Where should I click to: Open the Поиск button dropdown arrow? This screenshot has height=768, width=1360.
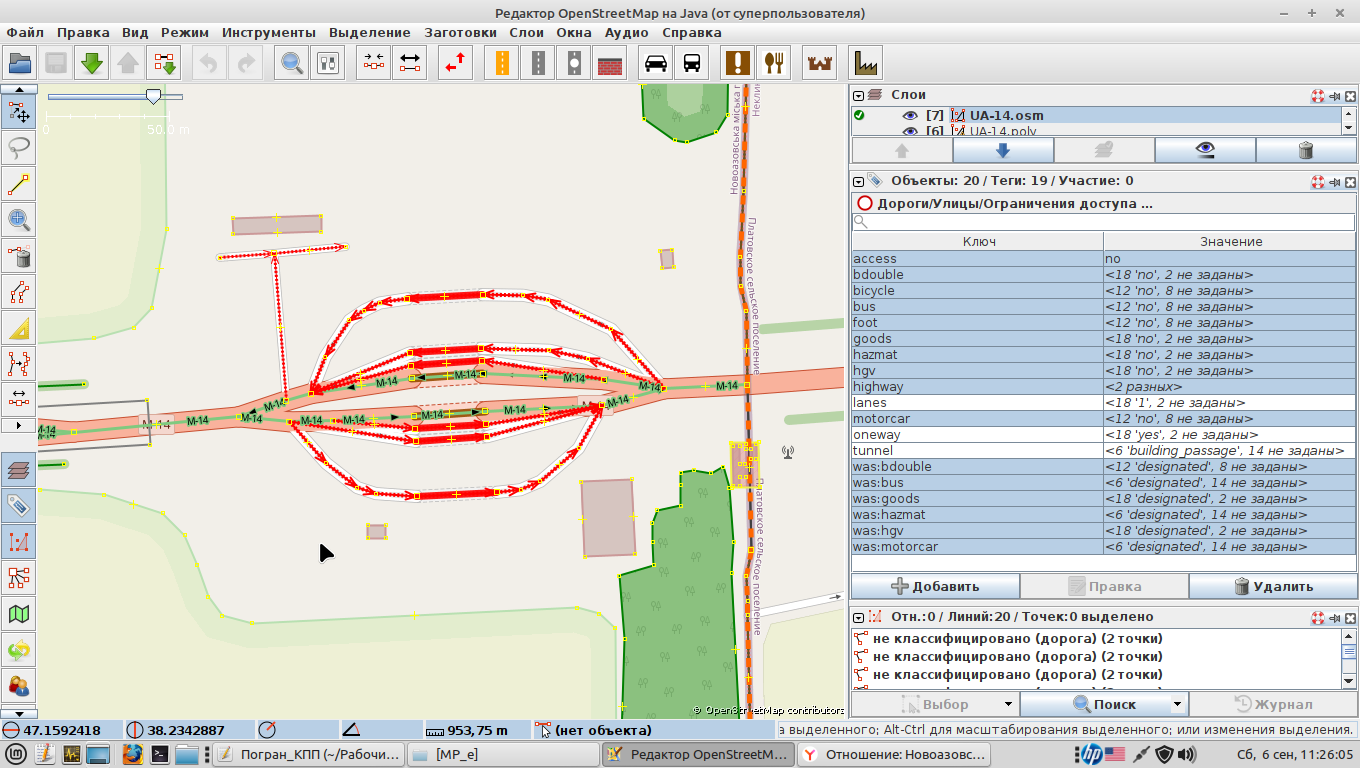1177,704
